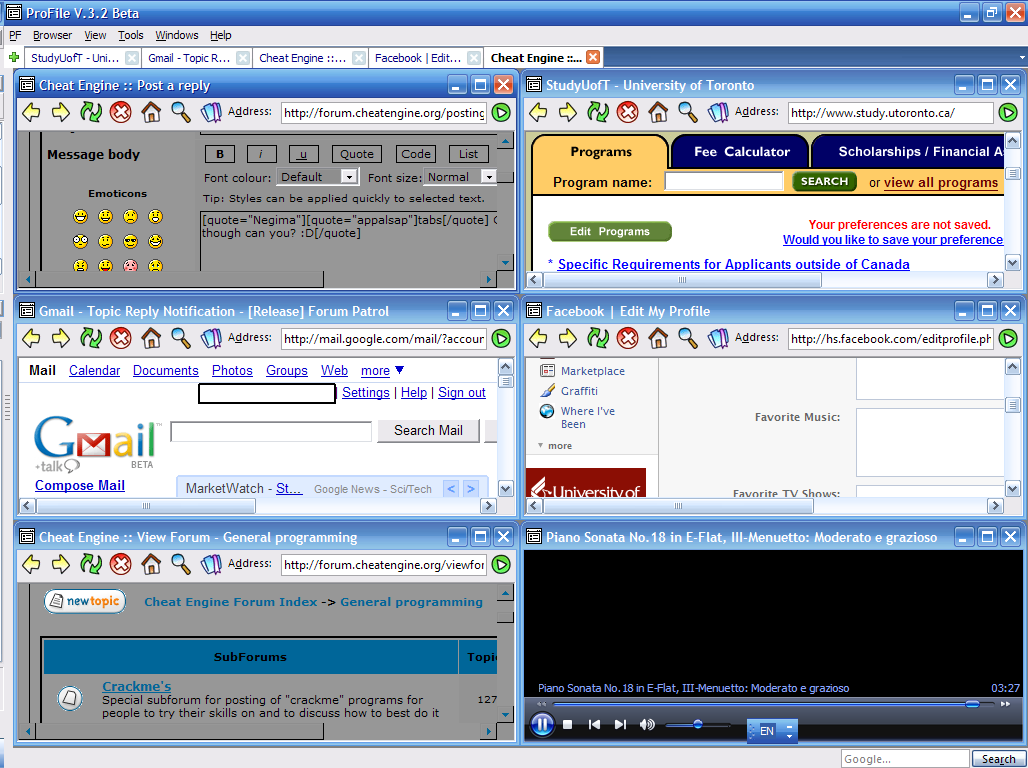The height and width of the screenshot is (768, 1028).
Task: Click newtopic button in forum
Action: tap(85, 601)
